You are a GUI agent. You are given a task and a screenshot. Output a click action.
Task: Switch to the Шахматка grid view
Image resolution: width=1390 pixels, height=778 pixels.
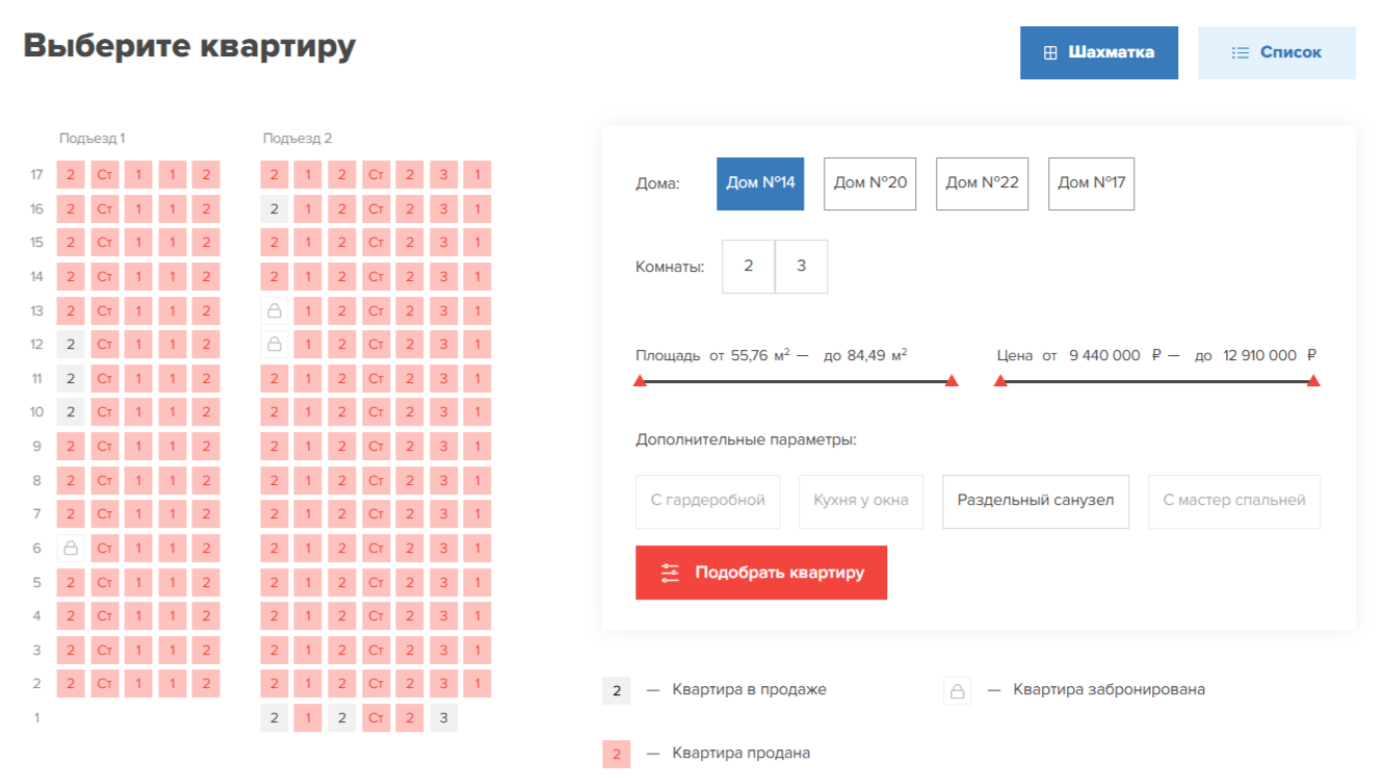pyautogui.click(x=1098, y=53)
